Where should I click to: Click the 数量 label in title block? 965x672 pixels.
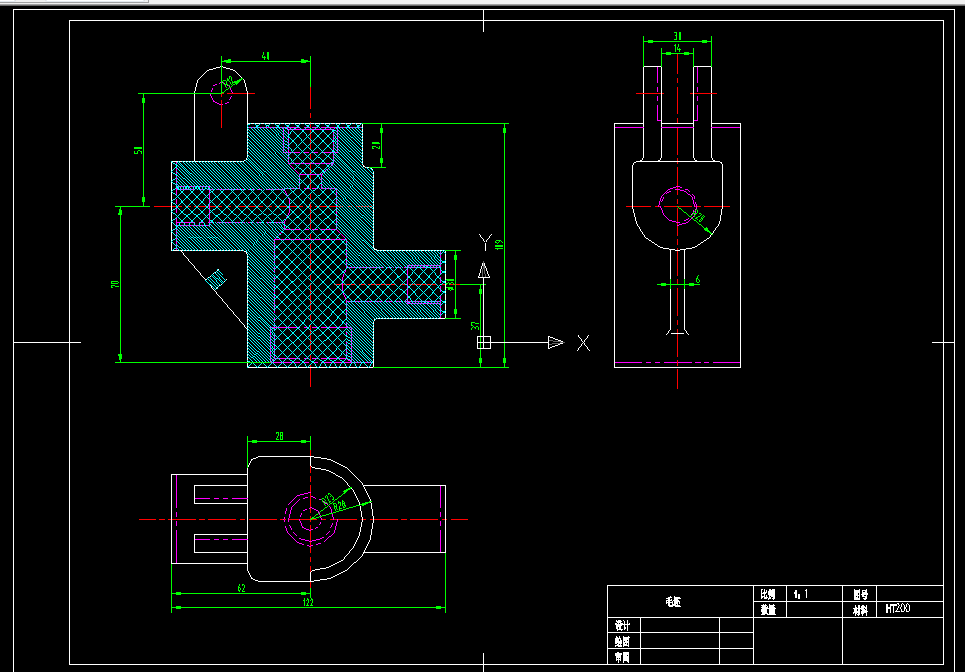coord(768,609)
